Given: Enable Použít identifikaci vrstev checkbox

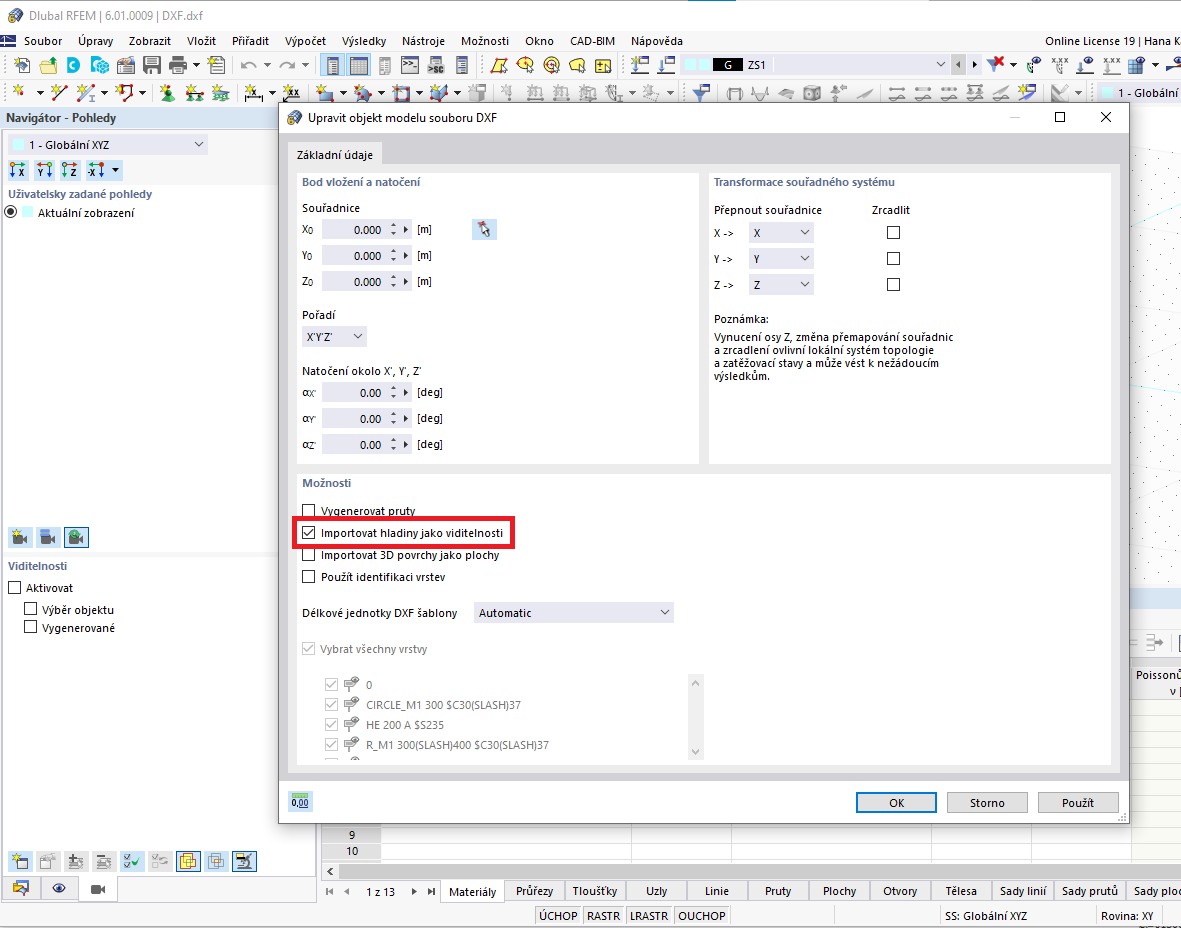Looking at the screenshot, I should pos(308,577).
